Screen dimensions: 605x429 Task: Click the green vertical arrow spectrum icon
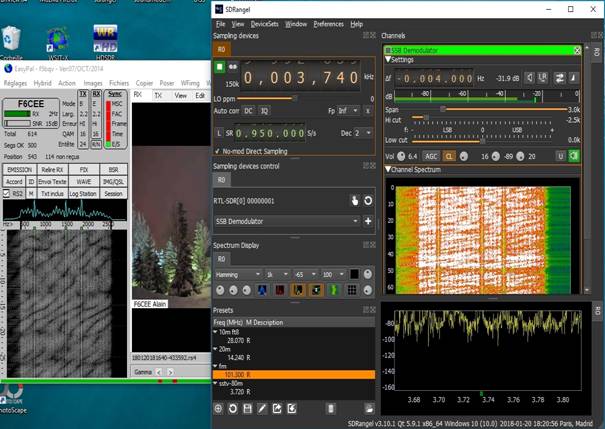tap(334, 290)
